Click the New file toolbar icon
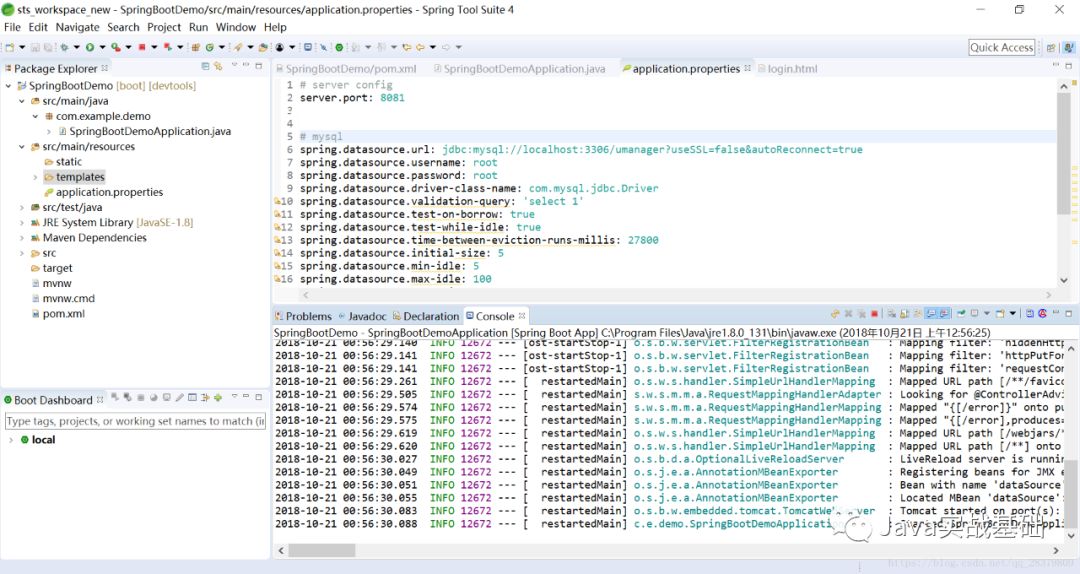 9,47
